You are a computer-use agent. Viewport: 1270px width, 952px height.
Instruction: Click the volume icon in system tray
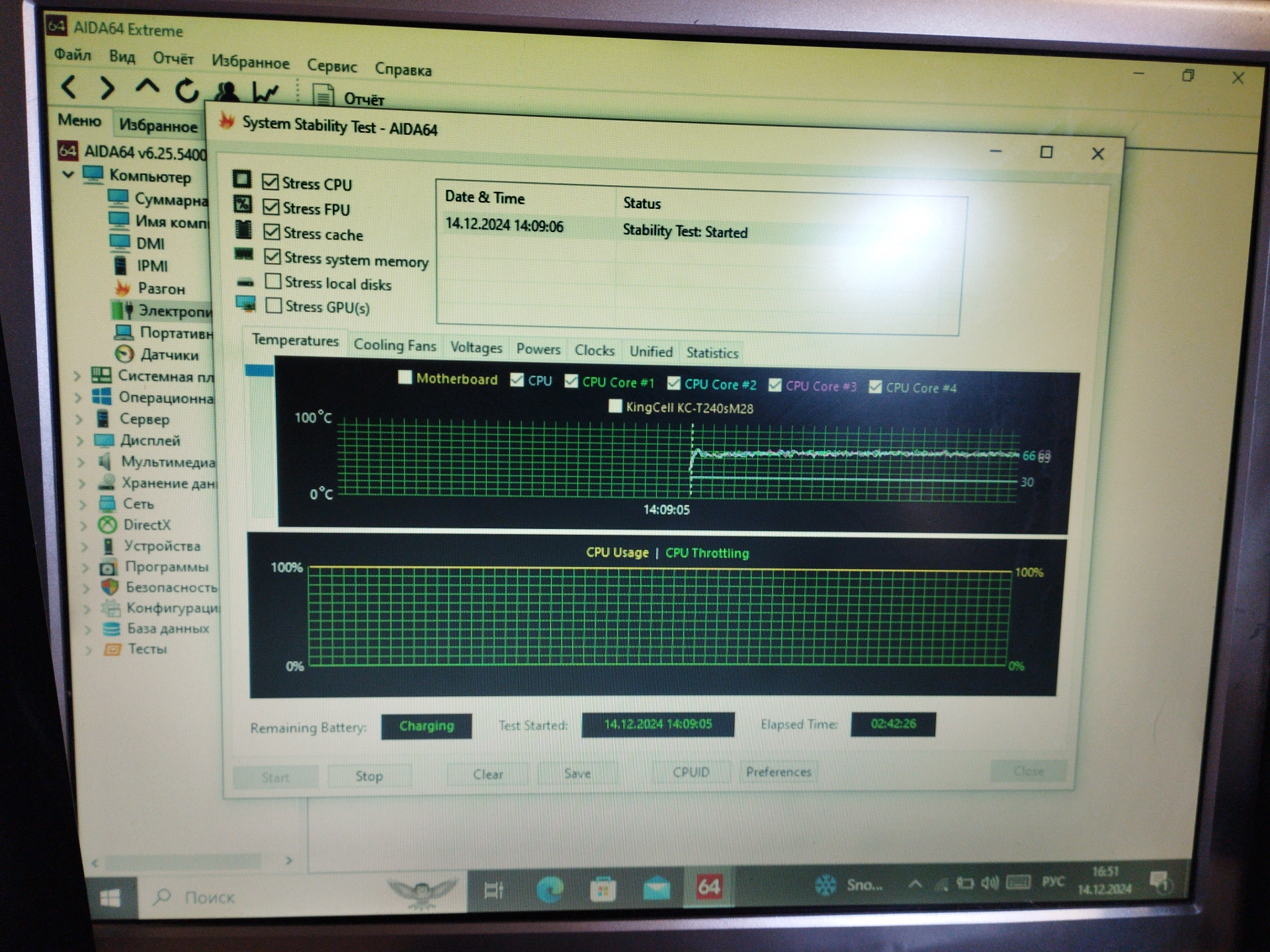[989, 883]
